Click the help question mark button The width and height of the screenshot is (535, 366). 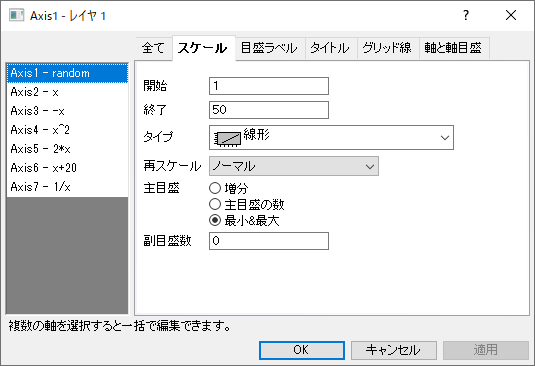pos(466,15)
